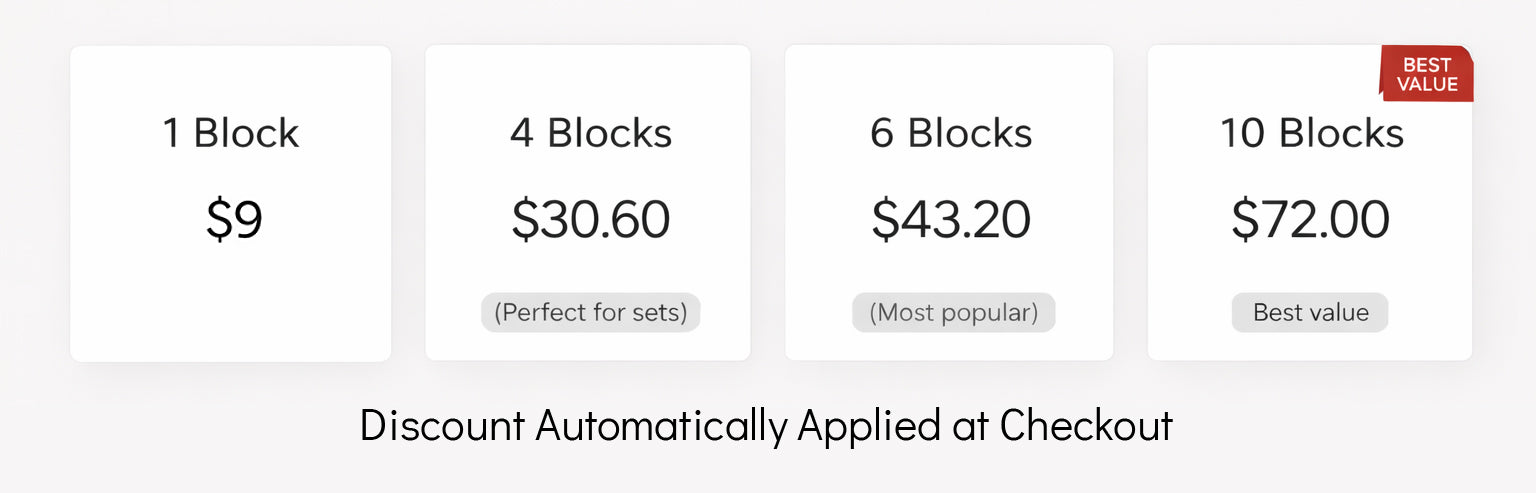Click the red BEST VALUE ribbon badge
This screenshot has width=1536, height=493.
1427,75
